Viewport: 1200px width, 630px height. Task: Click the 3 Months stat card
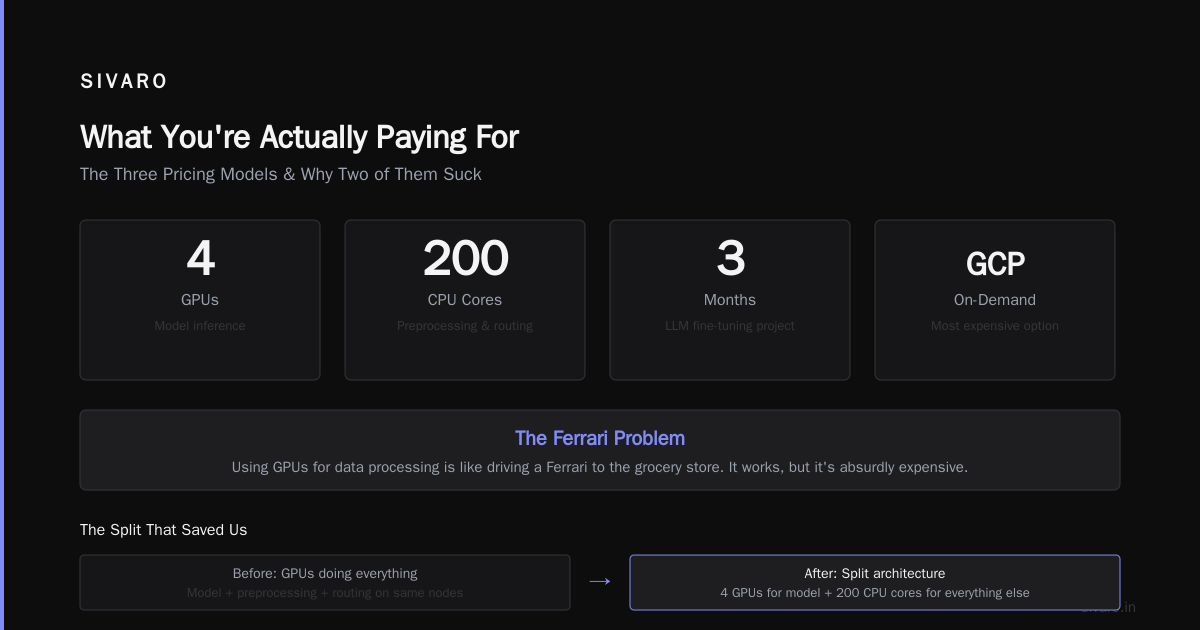[730, 300]
